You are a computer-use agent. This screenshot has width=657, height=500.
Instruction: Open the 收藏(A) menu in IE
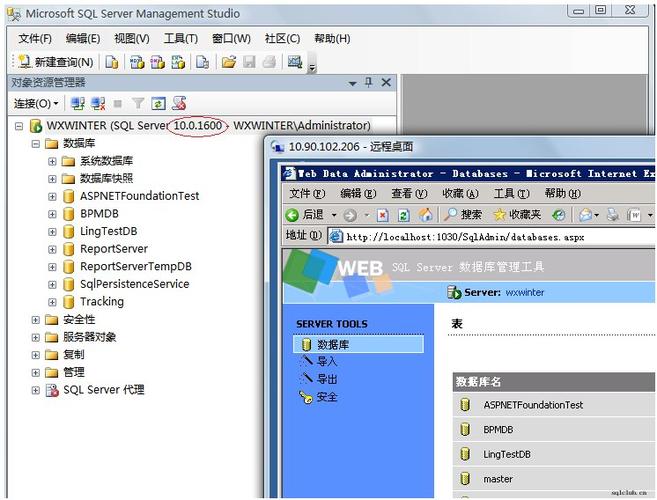tap(460, 194)
